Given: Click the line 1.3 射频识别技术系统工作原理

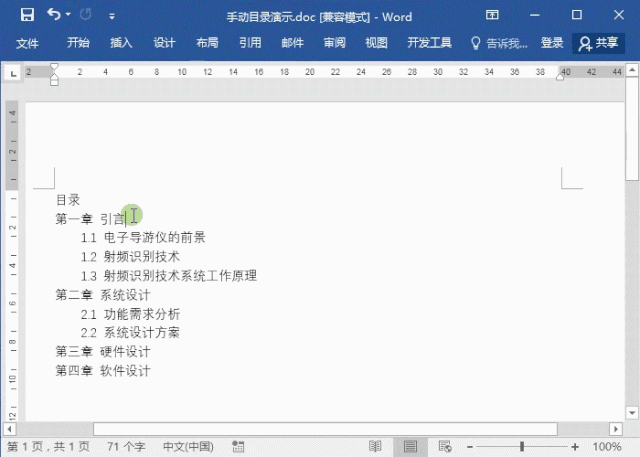Looking at the screenshot, I should [x=169, y=276].
